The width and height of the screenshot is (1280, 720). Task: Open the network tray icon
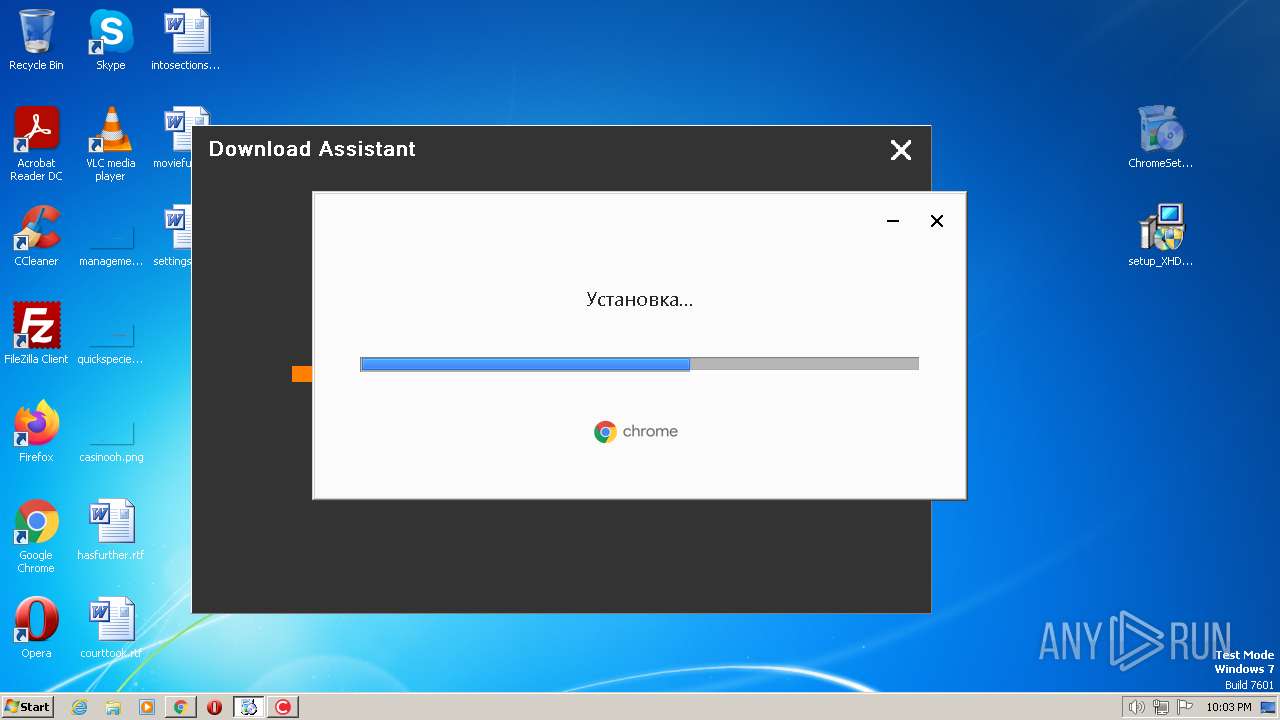[x=1161, y=707]
